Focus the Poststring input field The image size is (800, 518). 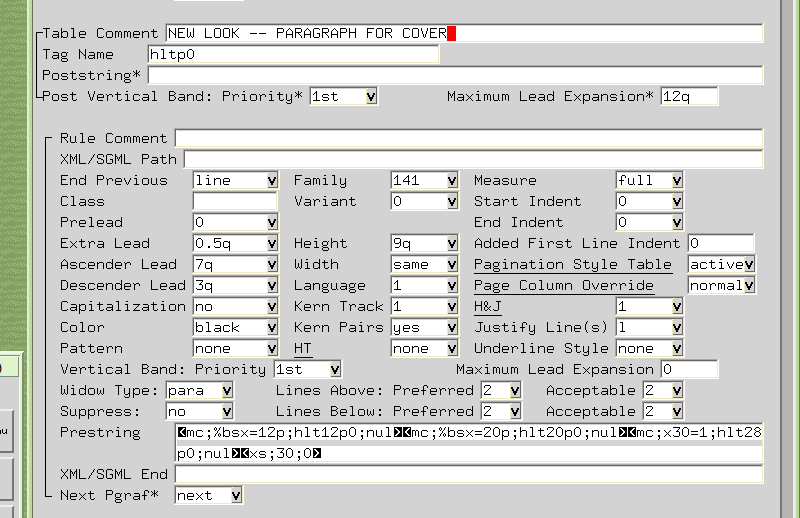[455, 75]
